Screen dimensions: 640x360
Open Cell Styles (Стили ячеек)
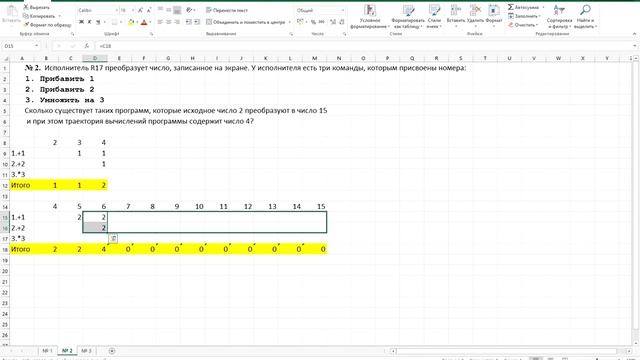434,17
